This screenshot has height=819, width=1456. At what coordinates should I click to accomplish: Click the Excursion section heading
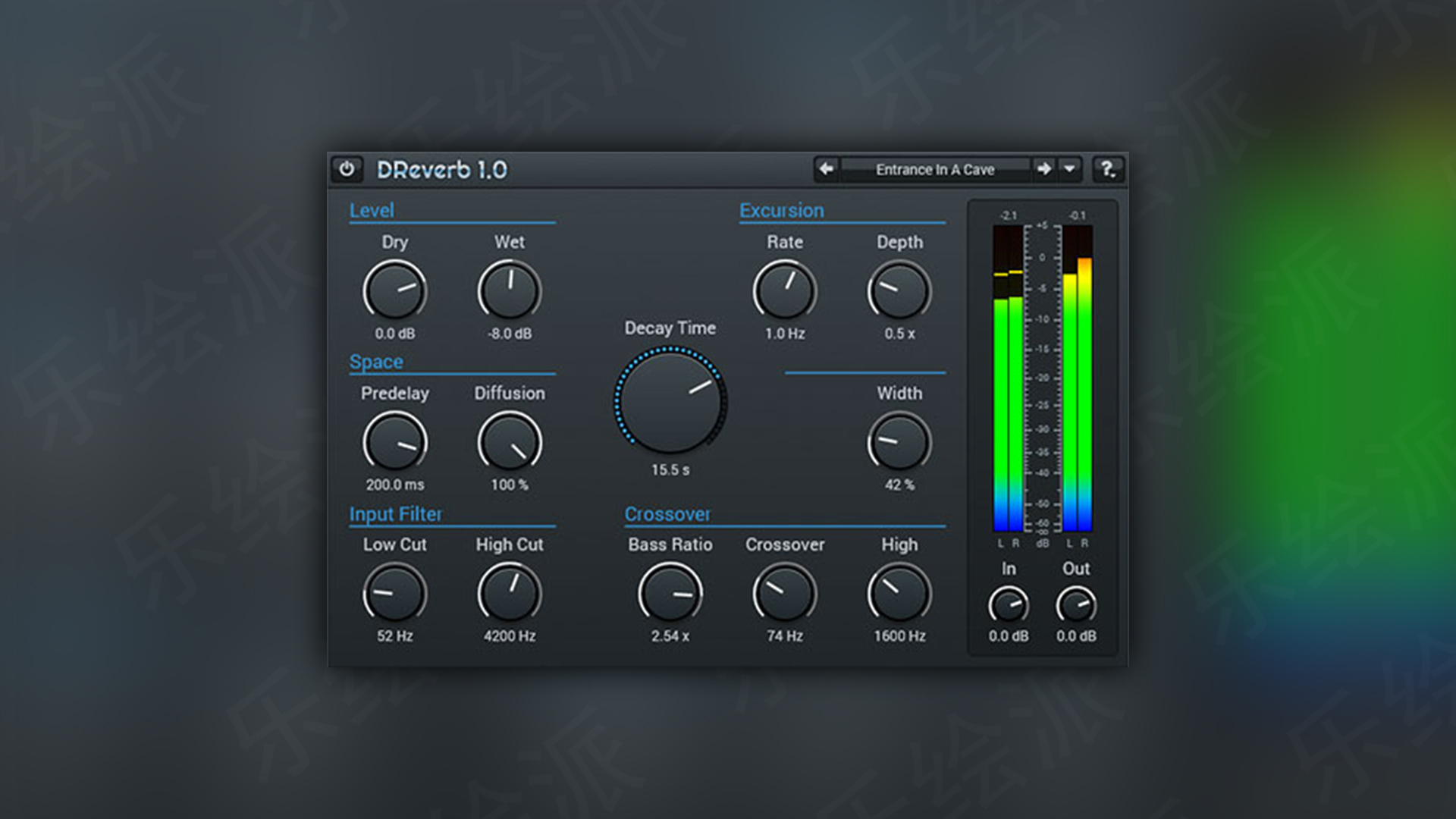[782, 211]
